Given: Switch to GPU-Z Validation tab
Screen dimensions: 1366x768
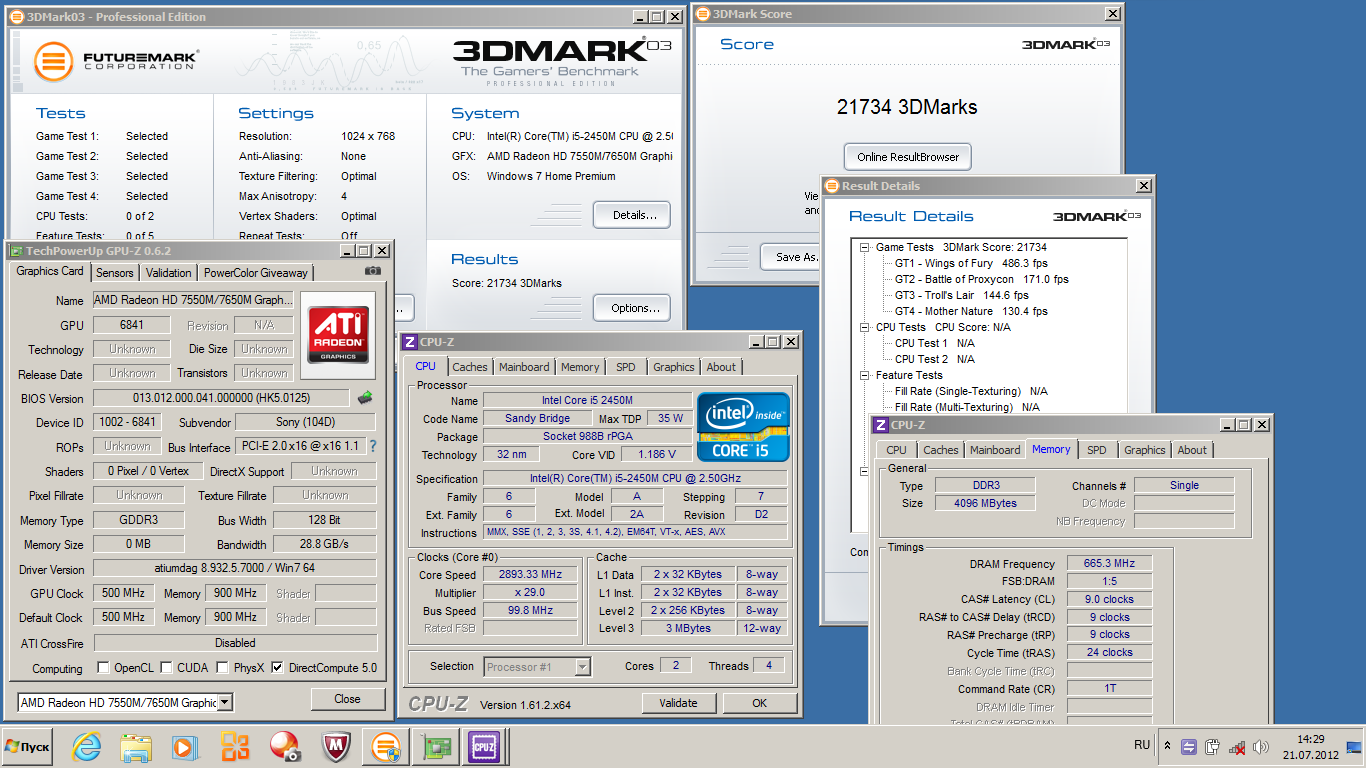Looking at the screenshot, I should (168, 273).
